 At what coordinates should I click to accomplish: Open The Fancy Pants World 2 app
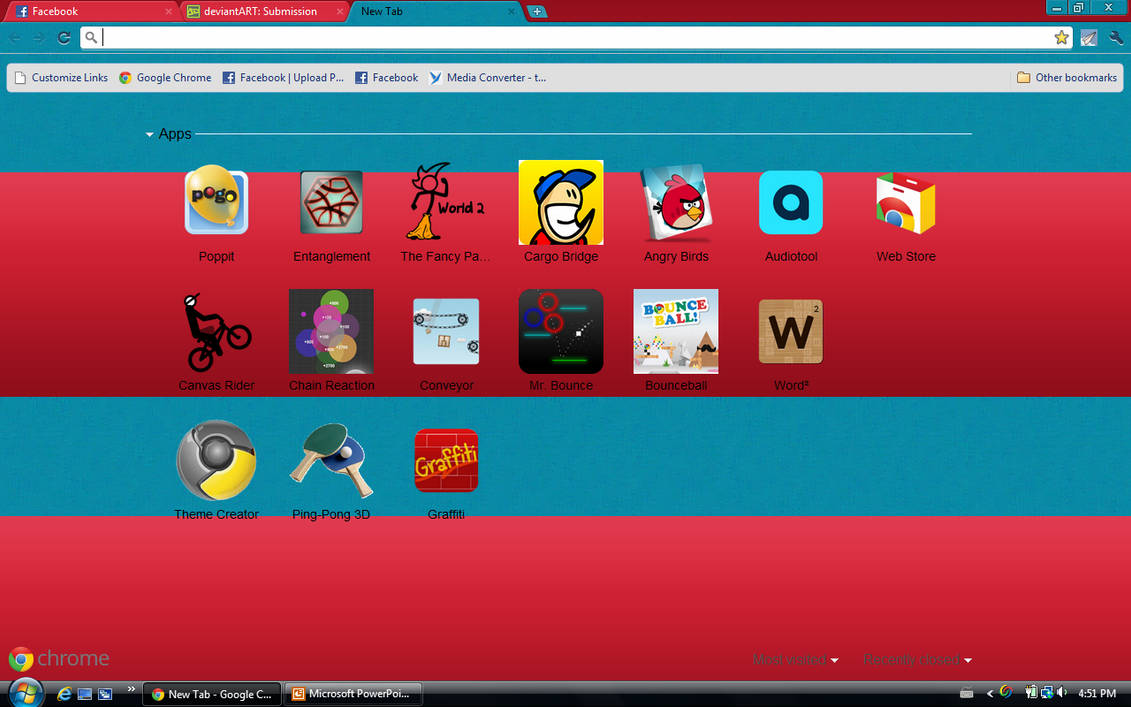click(446, 201)
